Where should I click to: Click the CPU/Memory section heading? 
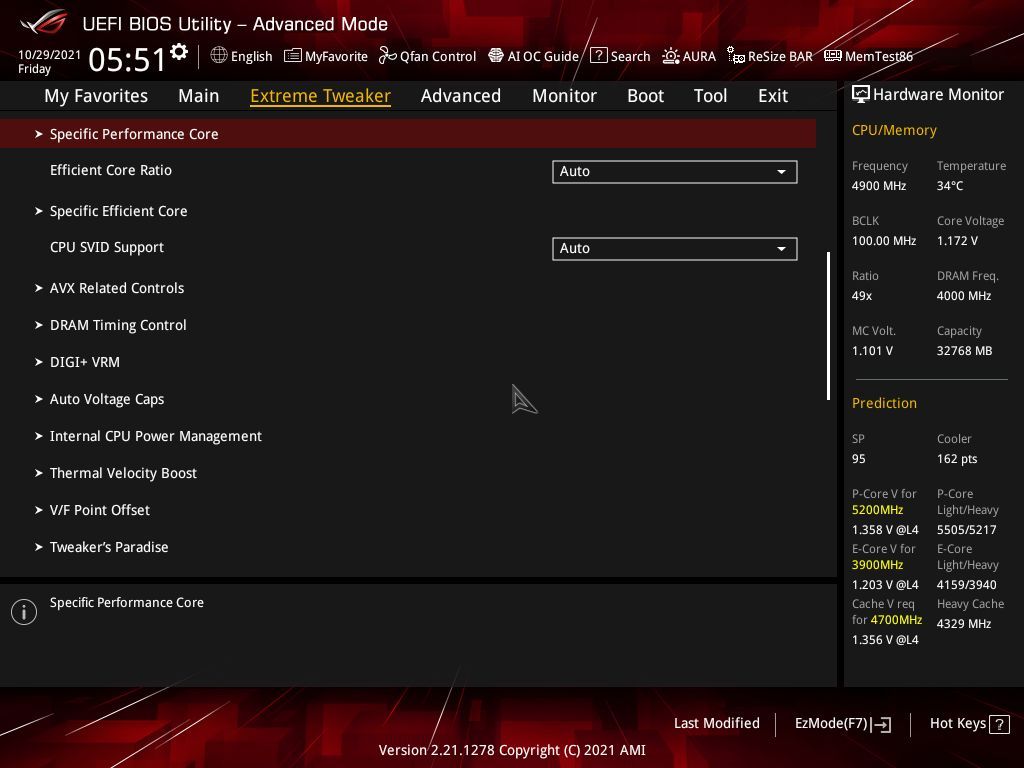[x=894, y=130]
